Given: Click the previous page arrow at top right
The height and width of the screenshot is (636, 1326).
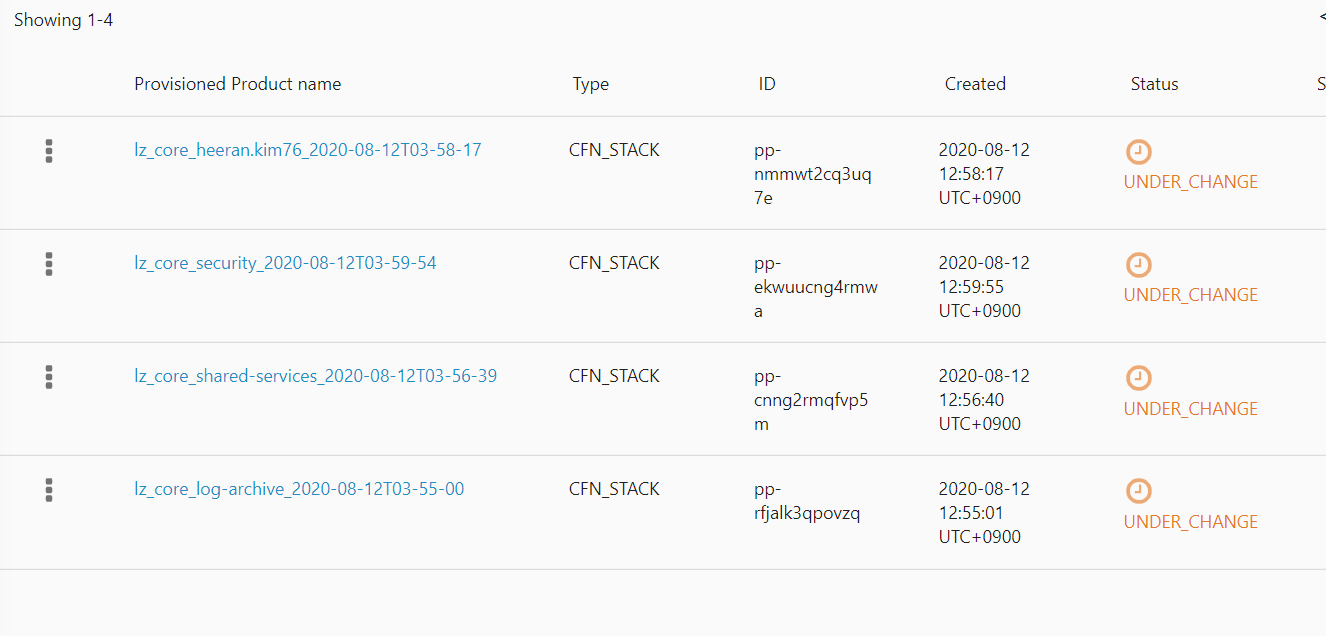Looking at the screenshot, I should click(x=1322, y=17).
